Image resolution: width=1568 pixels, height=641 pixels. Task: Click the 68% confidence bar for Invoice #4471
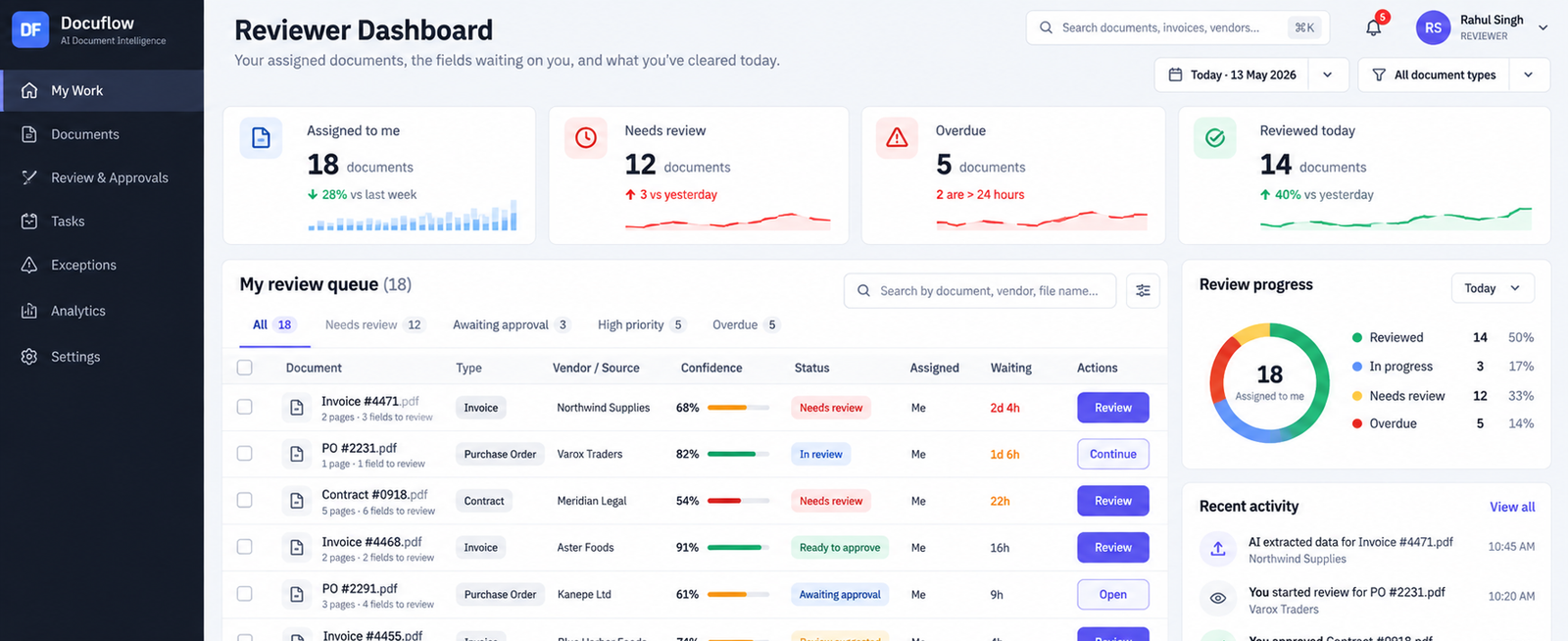pyautogui.click(x=738, y=408)
